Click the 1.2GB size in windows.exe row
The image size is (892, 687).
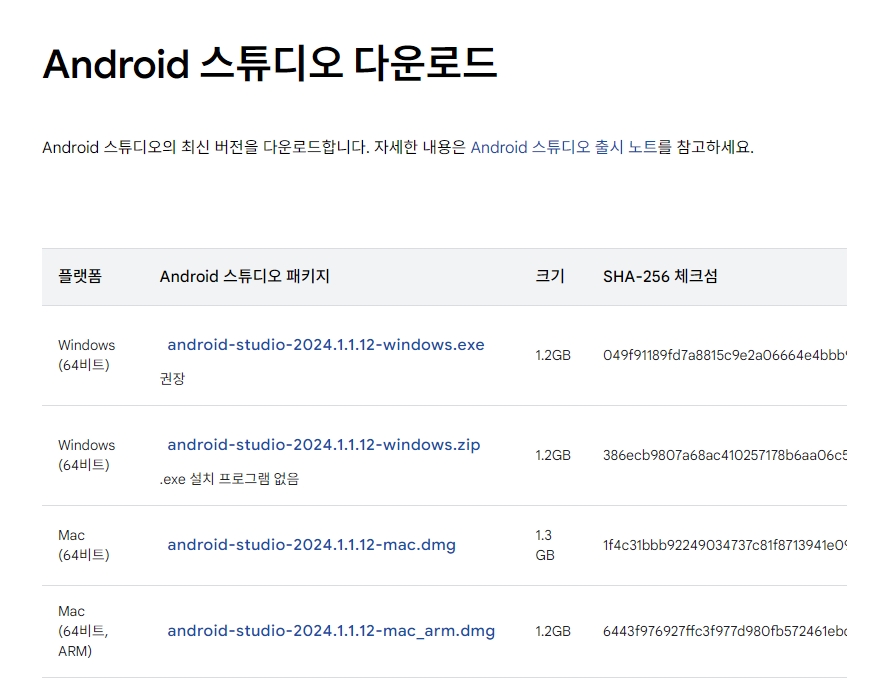coord(553,355)
